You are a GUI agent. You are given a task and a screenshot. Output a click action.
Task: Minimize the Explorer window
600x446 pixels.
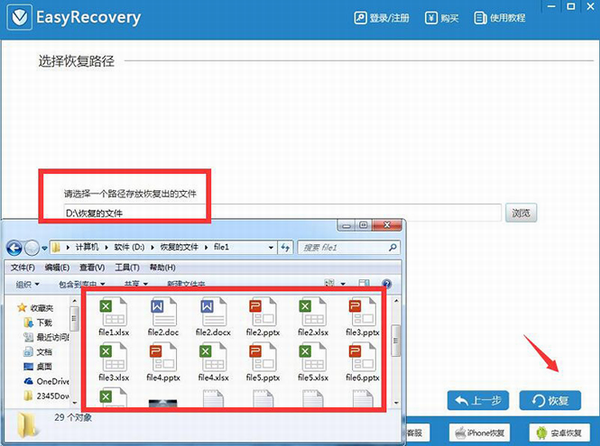click(346, 226)
